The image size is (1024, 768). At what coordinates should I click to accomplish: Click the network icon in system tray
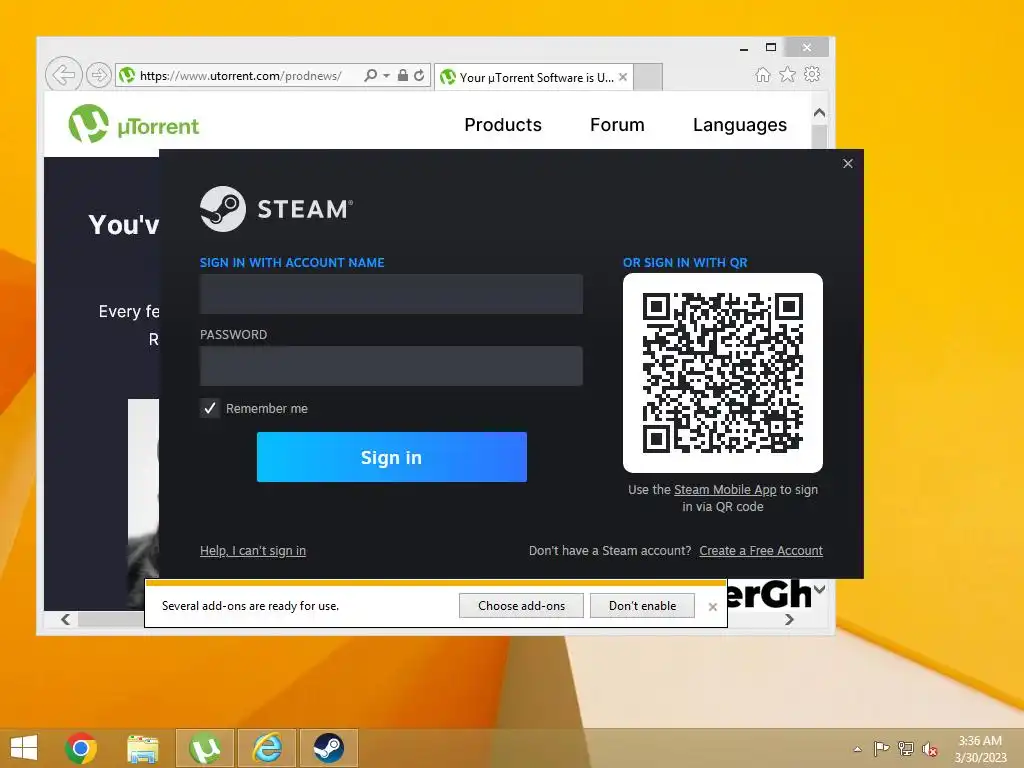coord(906,748)
